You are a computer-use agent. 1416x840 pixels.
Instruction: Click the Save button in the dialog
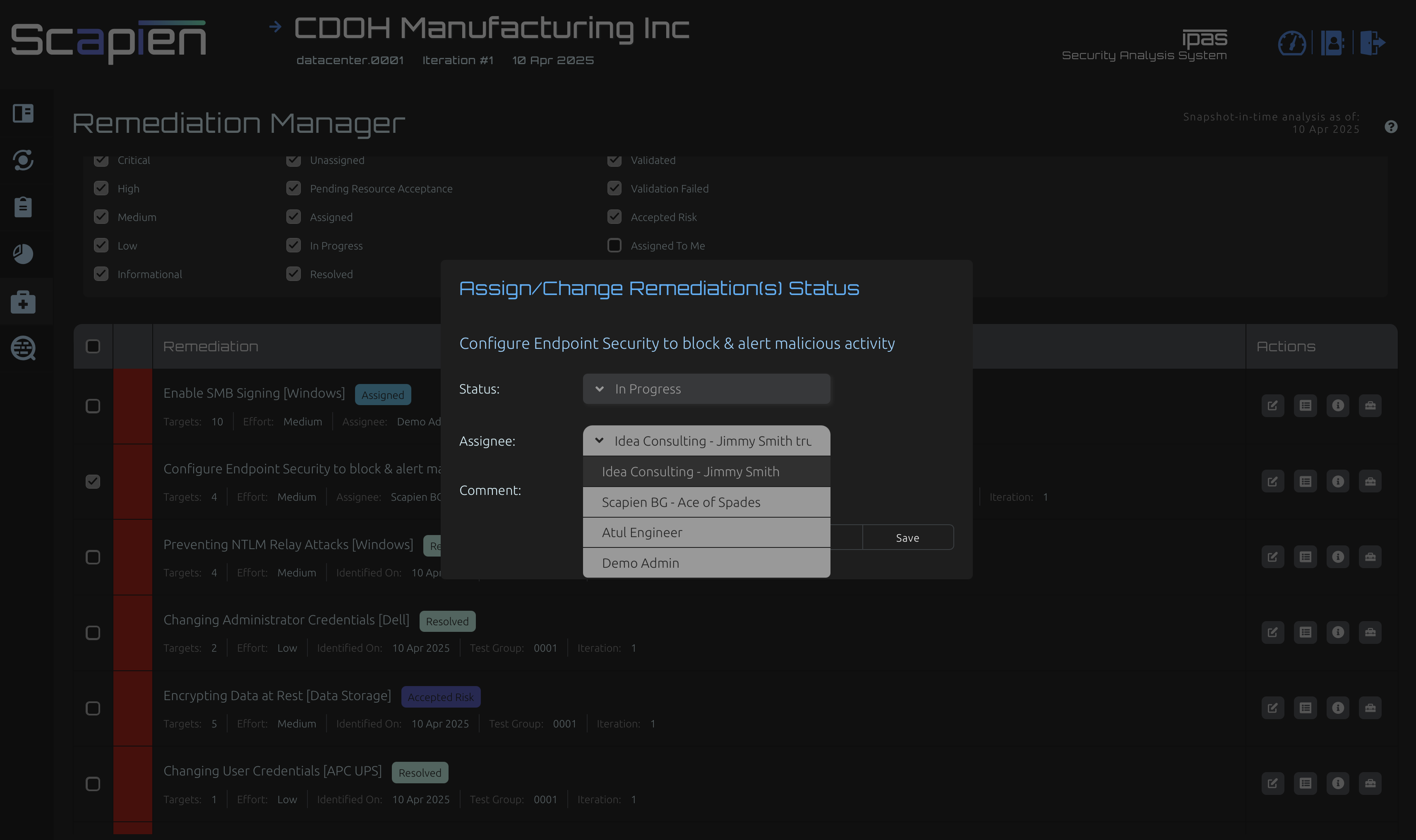pyautogui.click(x=907, y=537)
